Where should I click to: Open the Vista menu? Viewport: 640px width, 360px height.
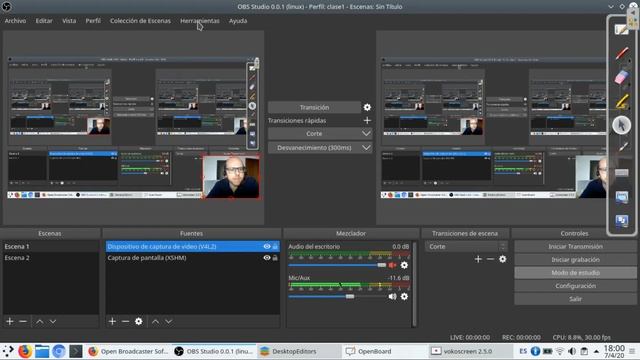point(69,21)
